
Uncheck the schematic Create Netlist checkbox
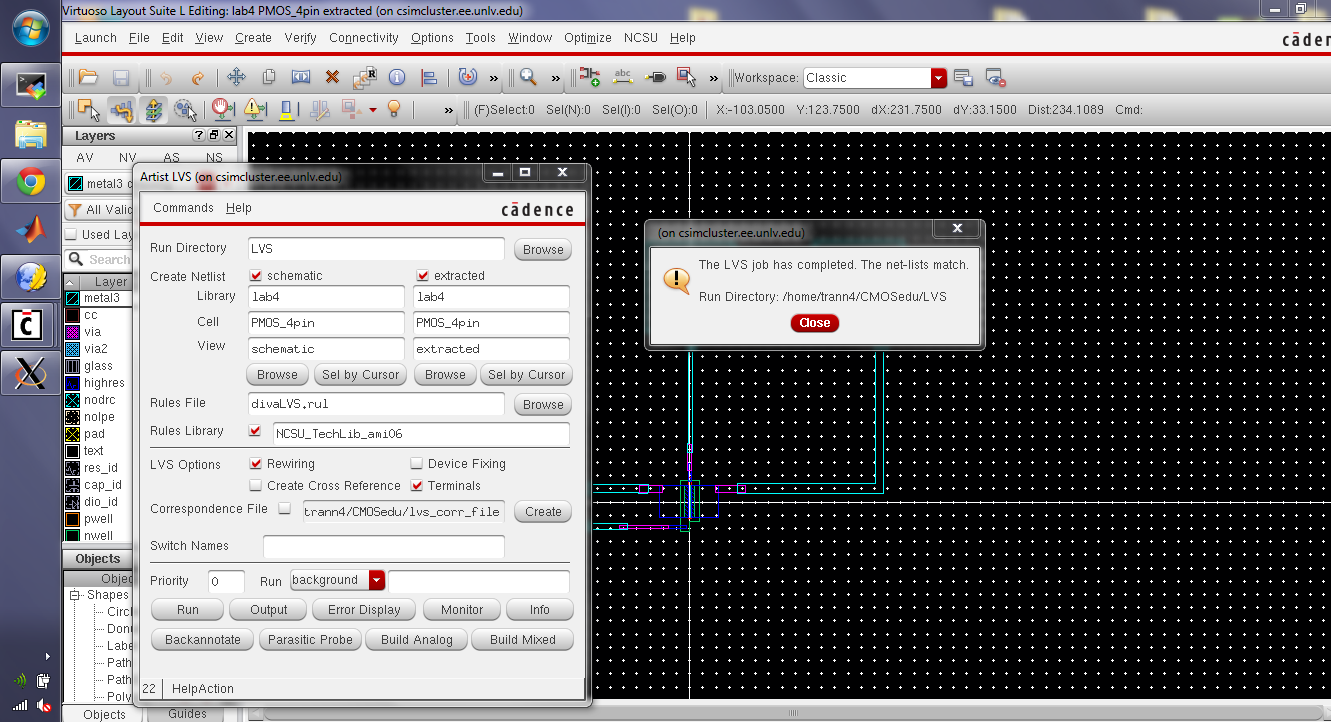point(256,275)
